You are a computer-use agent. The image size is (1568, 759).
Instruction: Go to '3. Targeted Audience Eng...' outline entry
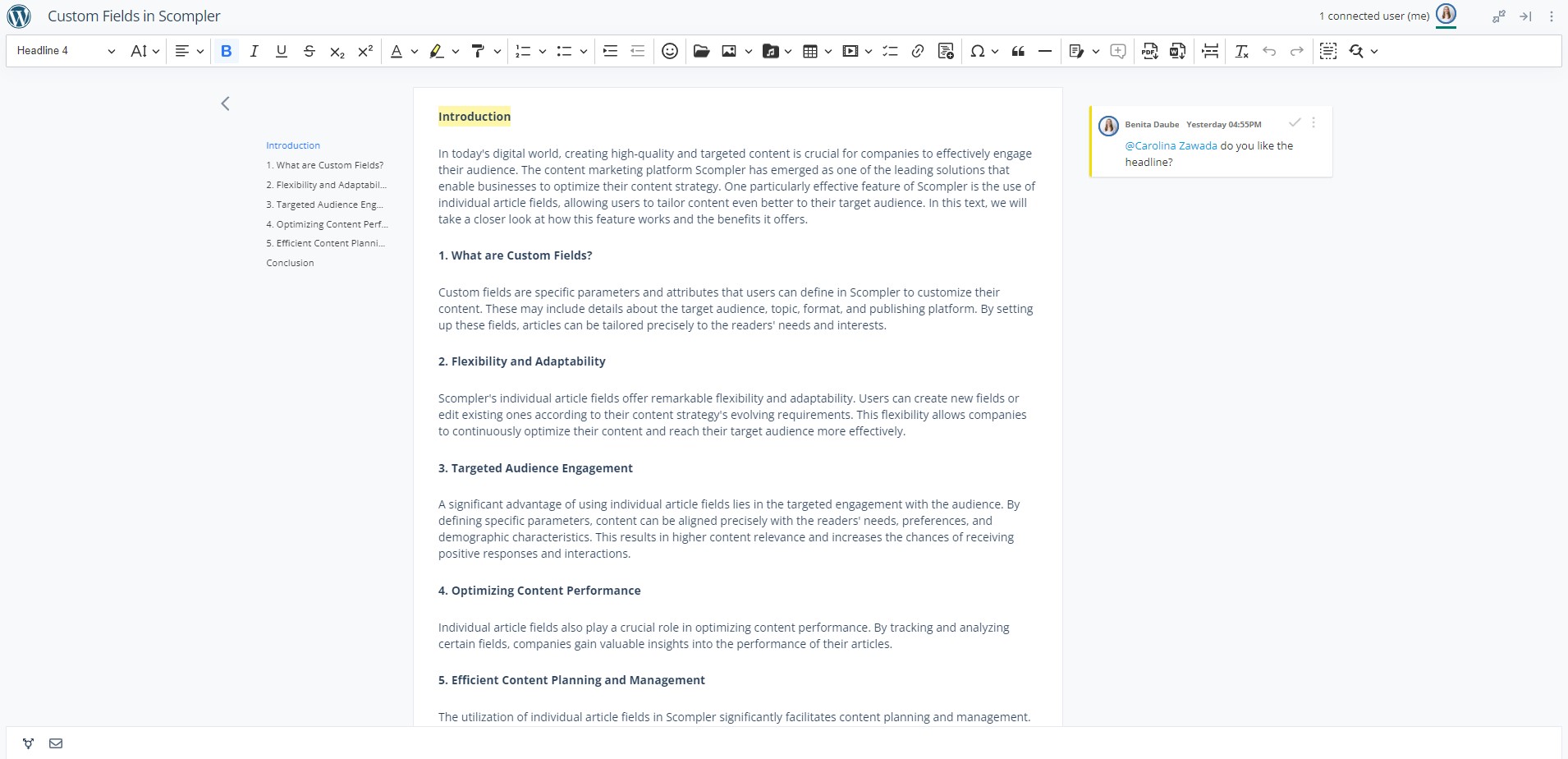coord(324,205)
